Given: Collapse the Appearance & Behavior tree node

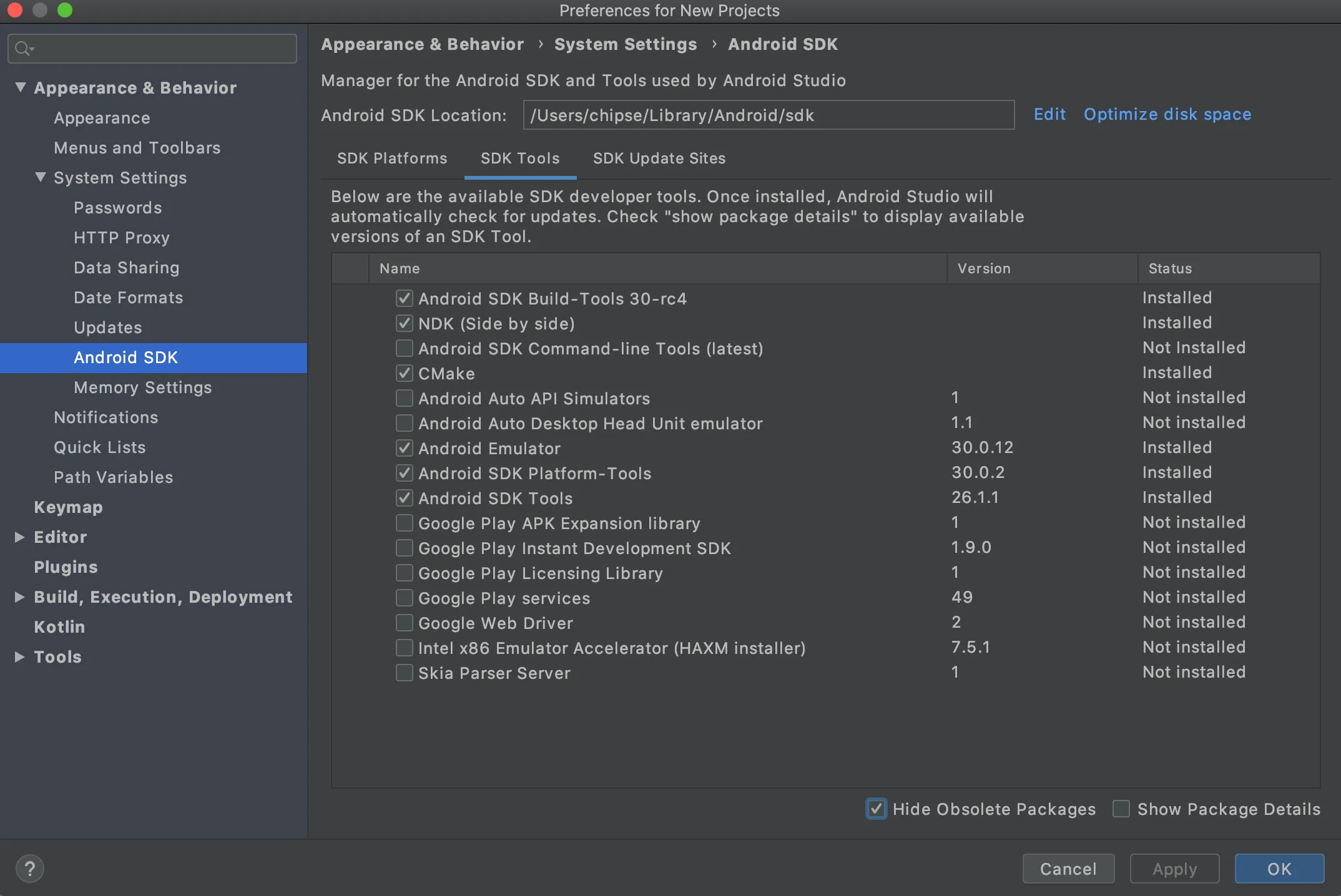Looking at the screenshot, I should pyautogui.click(x=21, y=87).
